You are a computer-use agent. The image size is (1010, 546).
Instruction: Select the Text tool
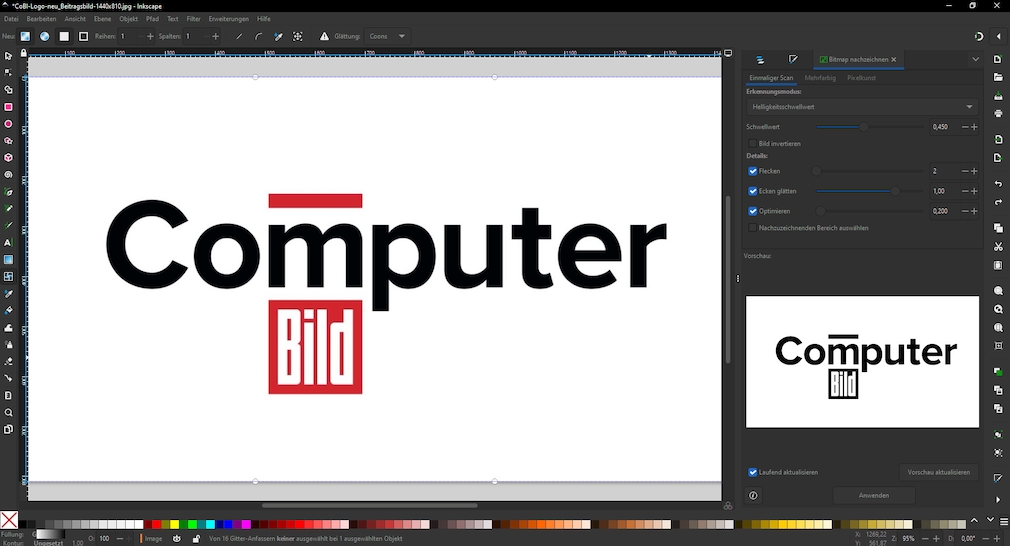click(x=8, y=243)
